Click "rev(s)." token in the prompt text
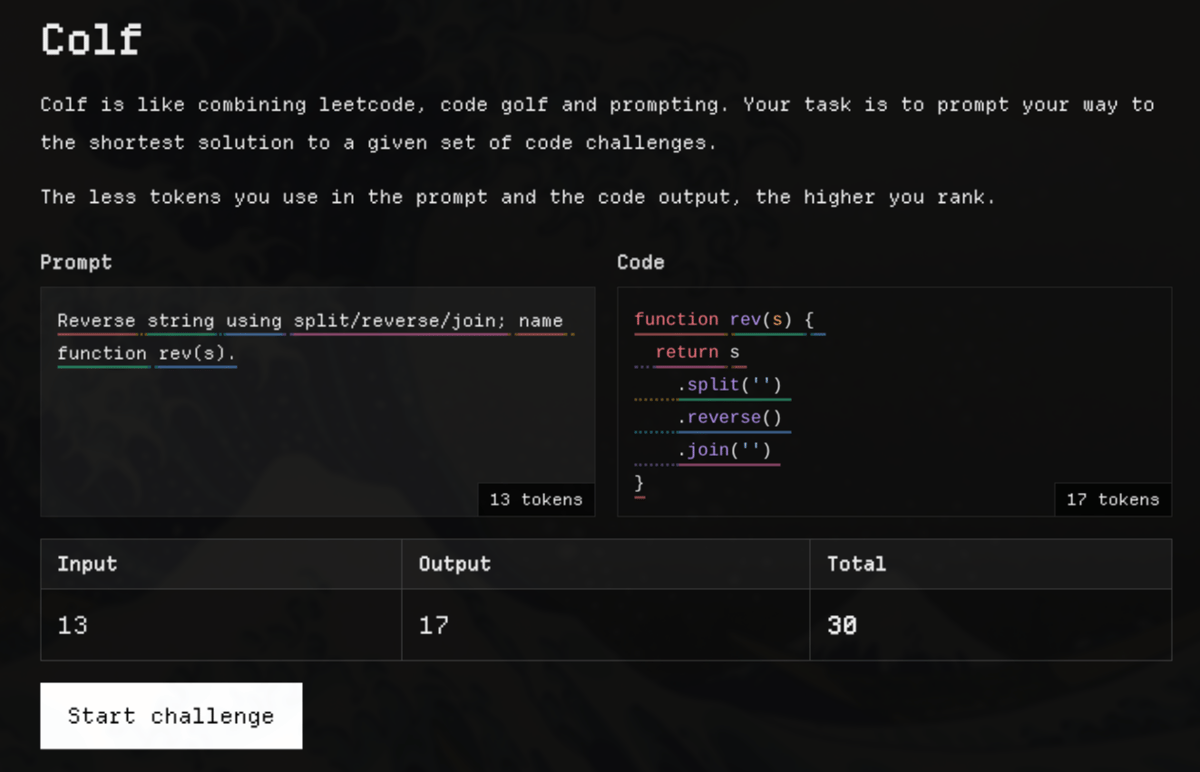 click(x=197, y=353)
